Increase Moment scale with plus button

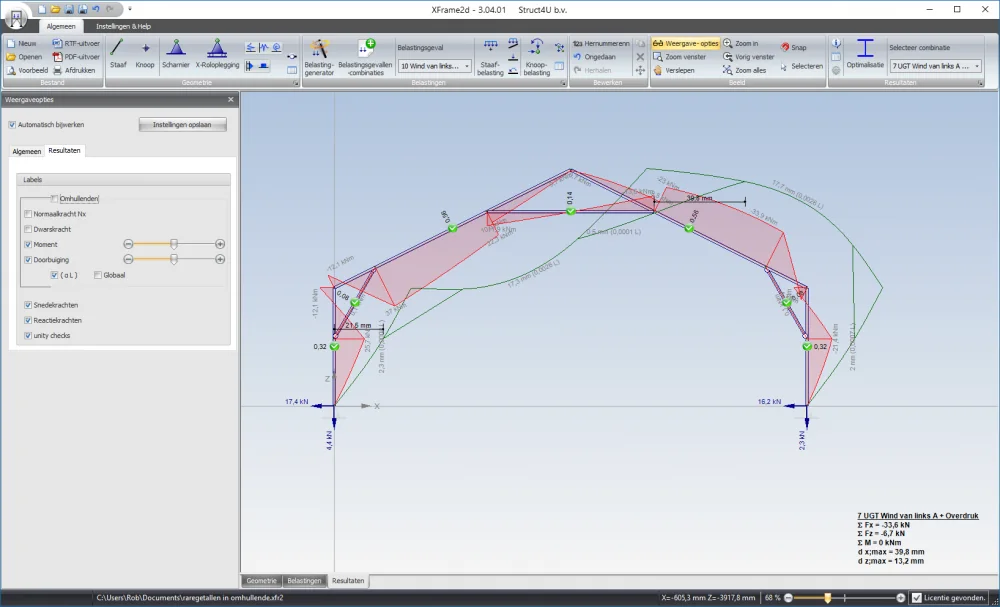[220, 244]
